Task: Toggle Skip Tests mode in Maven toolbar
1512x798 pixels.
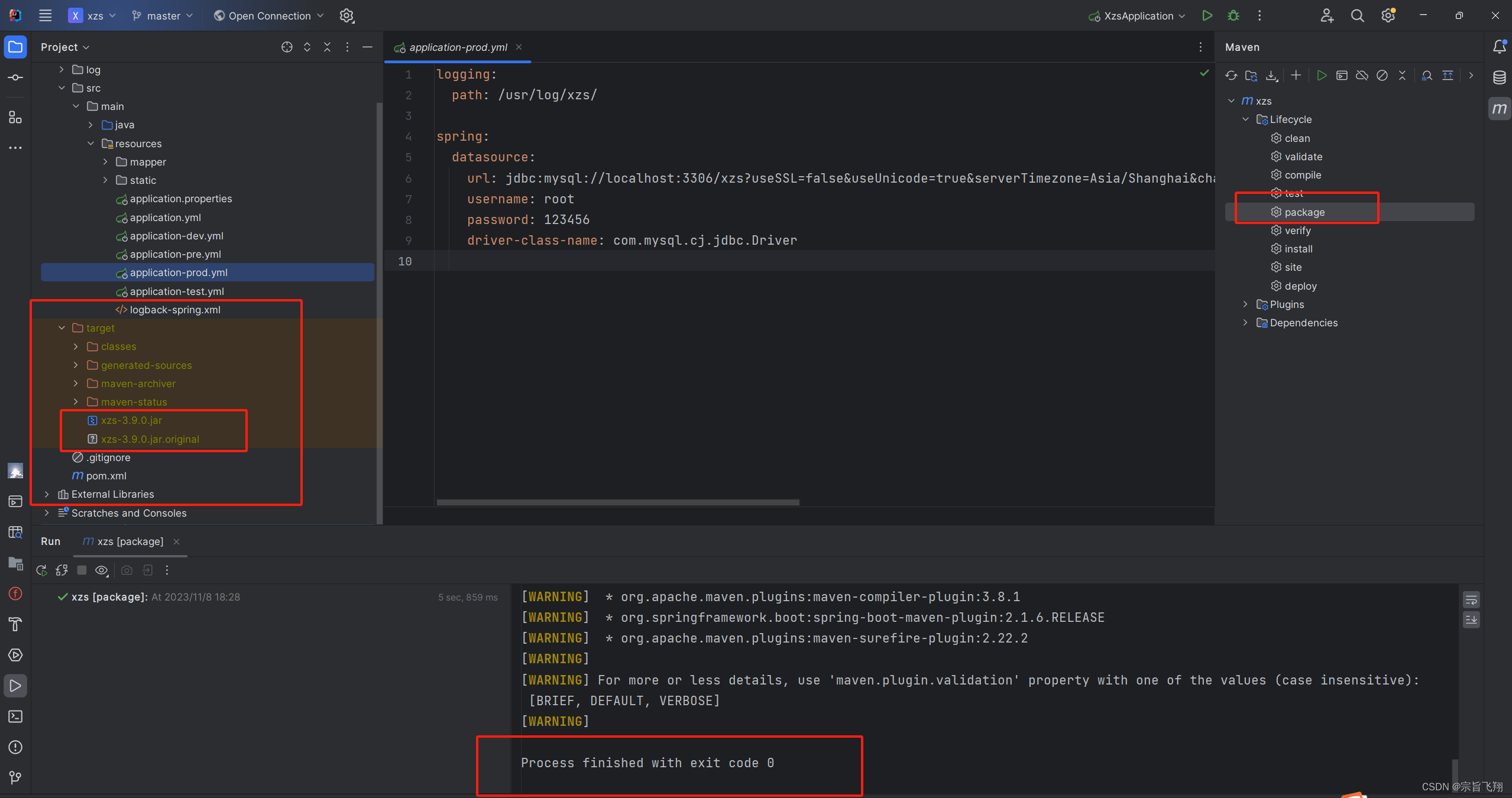Action: (1382, 76)
